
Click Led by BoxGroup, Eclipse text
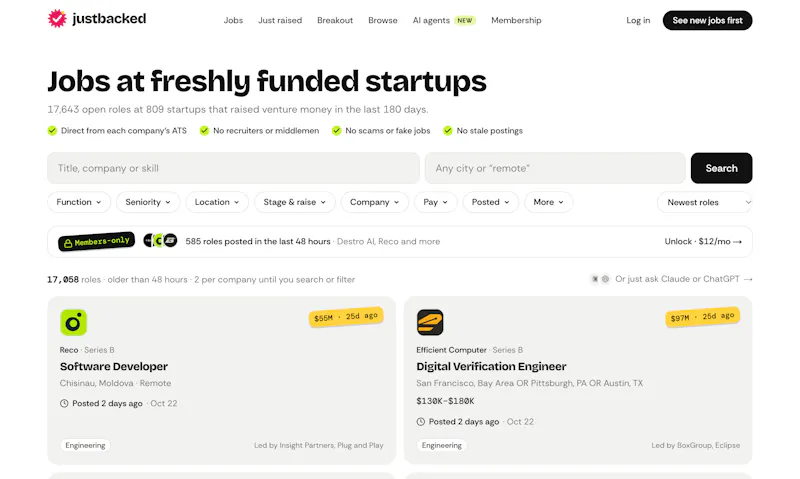coord(695,445)
